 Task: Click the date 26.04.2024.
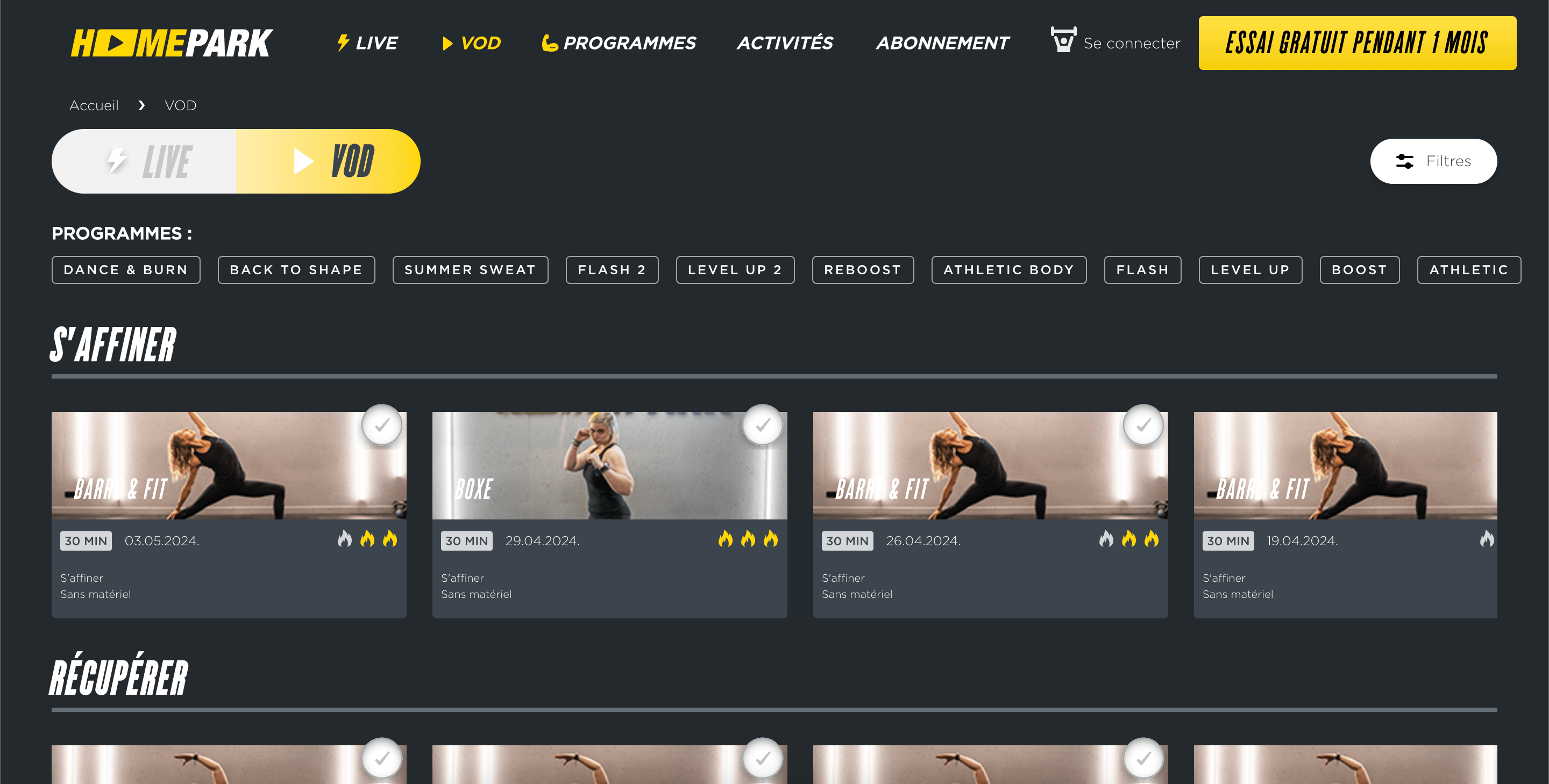point(922,540)
